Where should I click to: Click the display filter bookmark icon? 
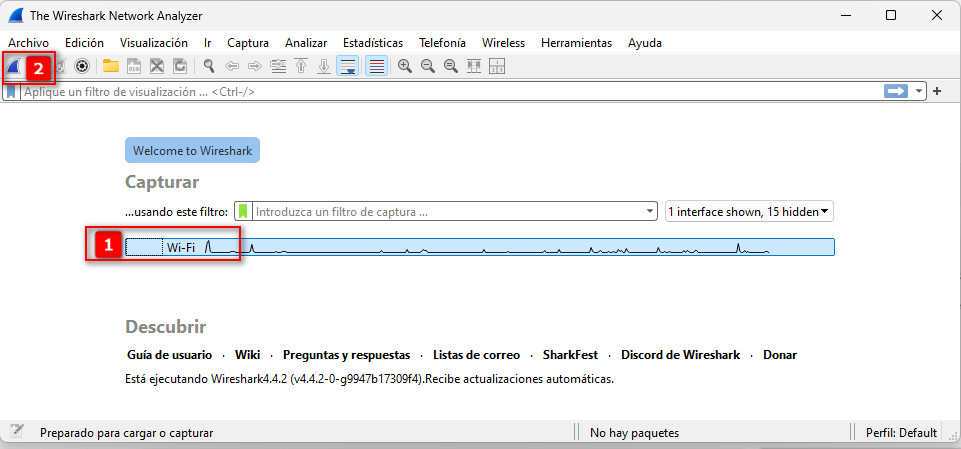pos(11,91)
